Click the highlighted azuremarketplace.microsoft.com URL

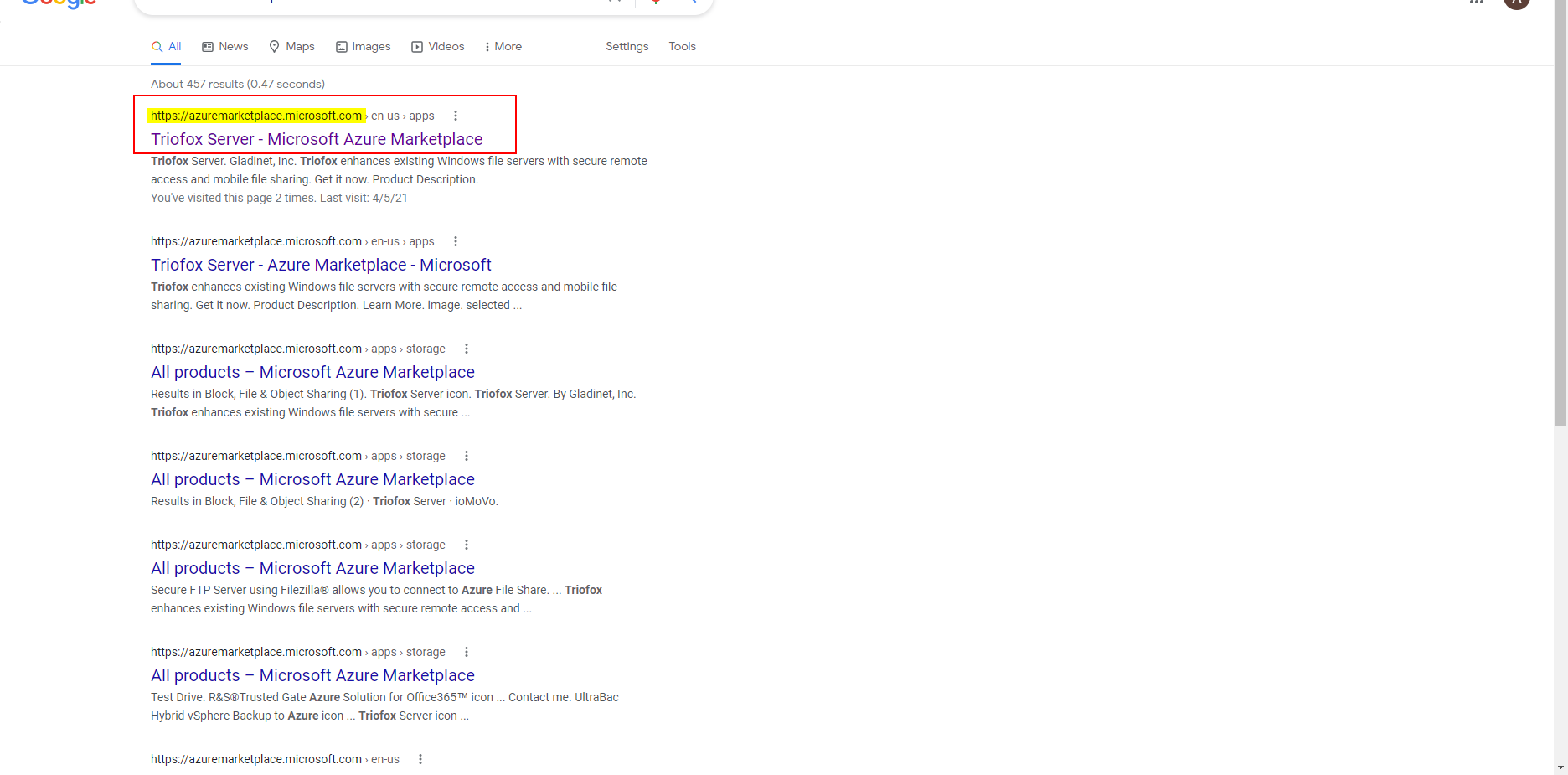click(256, 116)
